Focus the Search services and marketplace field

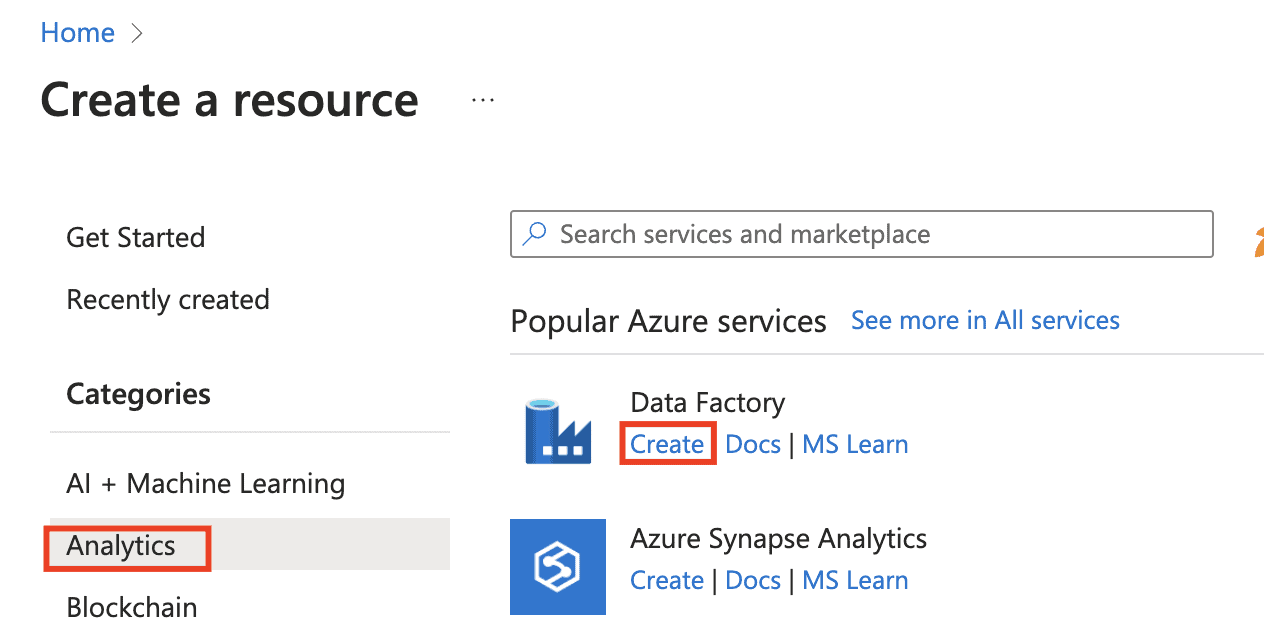pos(860,235)
